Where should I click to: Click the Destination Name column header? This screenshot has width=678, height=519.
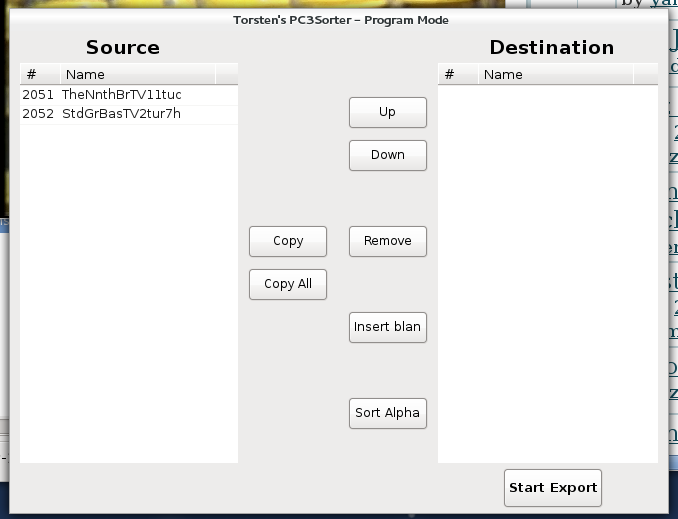555,74
